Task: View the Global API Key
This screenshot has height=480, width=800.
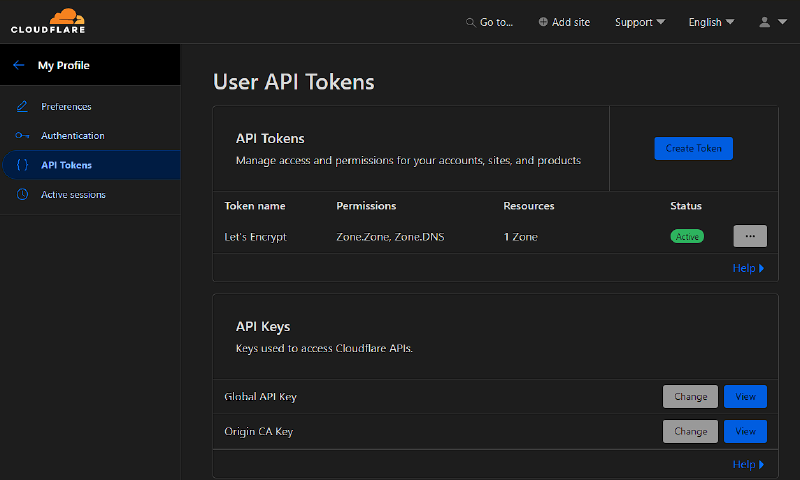Action: [x=745, y=397]
